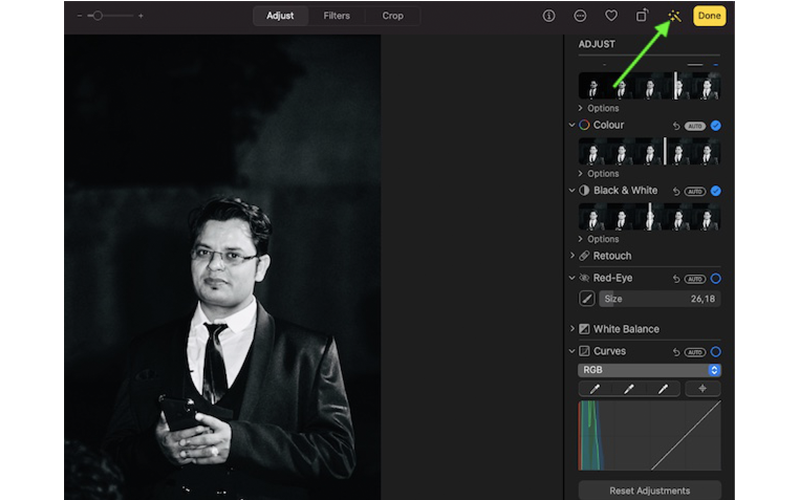Image resolution: width=799 pixels, height=500 pixels.
Task: Disable the Black & White blue checkmark
Action: [x=715, y=191]
